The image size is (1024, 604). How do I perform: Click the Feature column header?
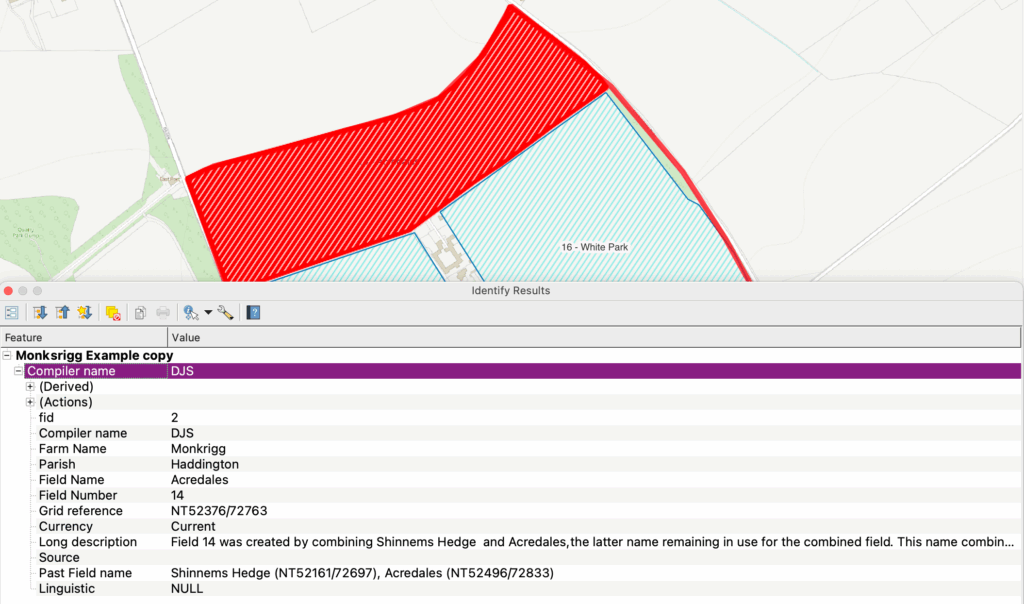click(84, 338)
